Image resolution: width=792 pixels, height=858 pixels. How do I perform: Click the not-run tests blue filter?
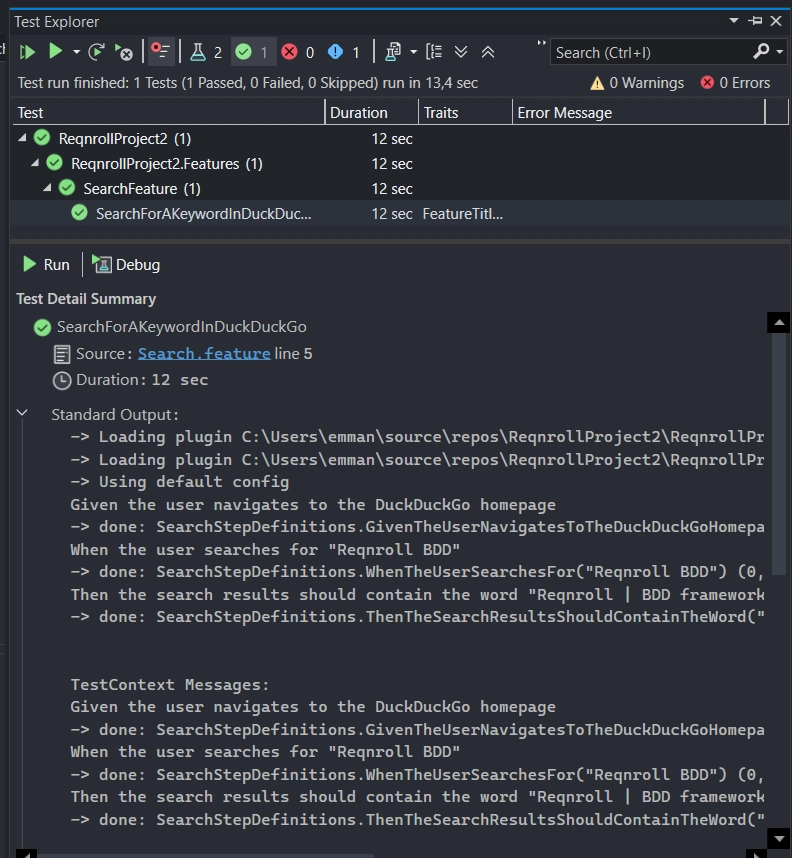[x=344, y=52]
